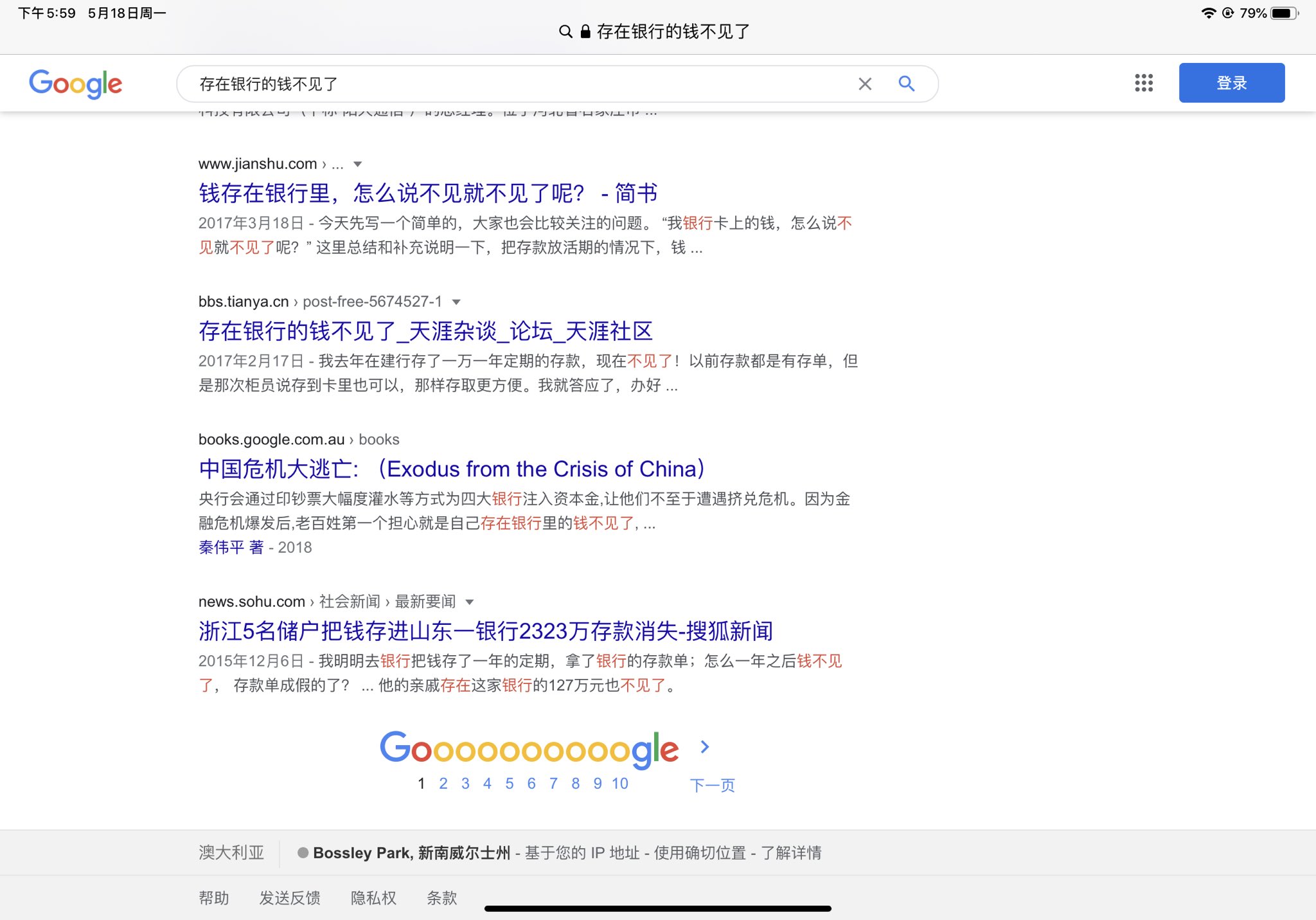Go to results page 5
Screen dimensions: 1316x920
click(510, 783)
